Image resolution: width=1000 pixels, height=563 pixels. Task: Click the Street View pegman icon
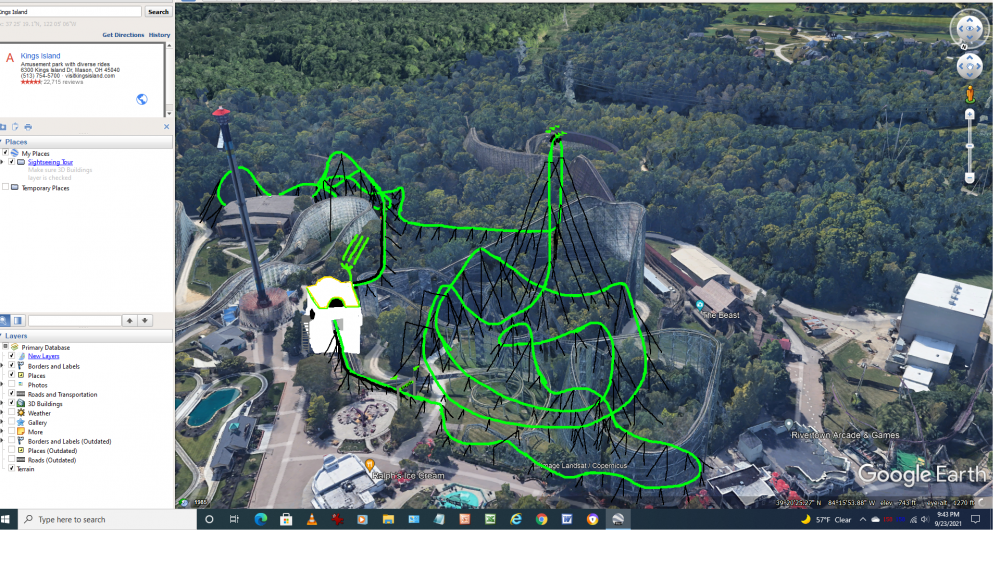click(969, 94)
